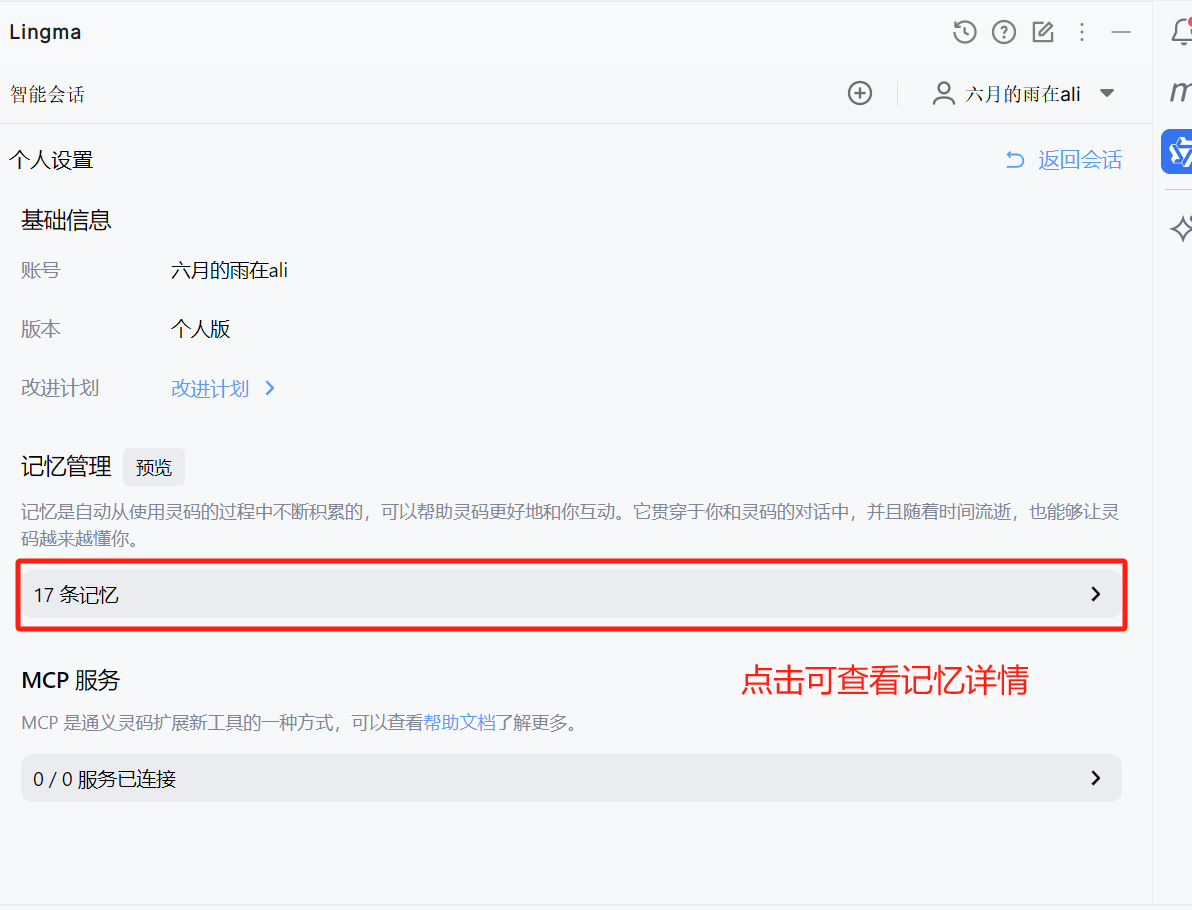Click the plus icon next to 智能会话

pos(860,93)
